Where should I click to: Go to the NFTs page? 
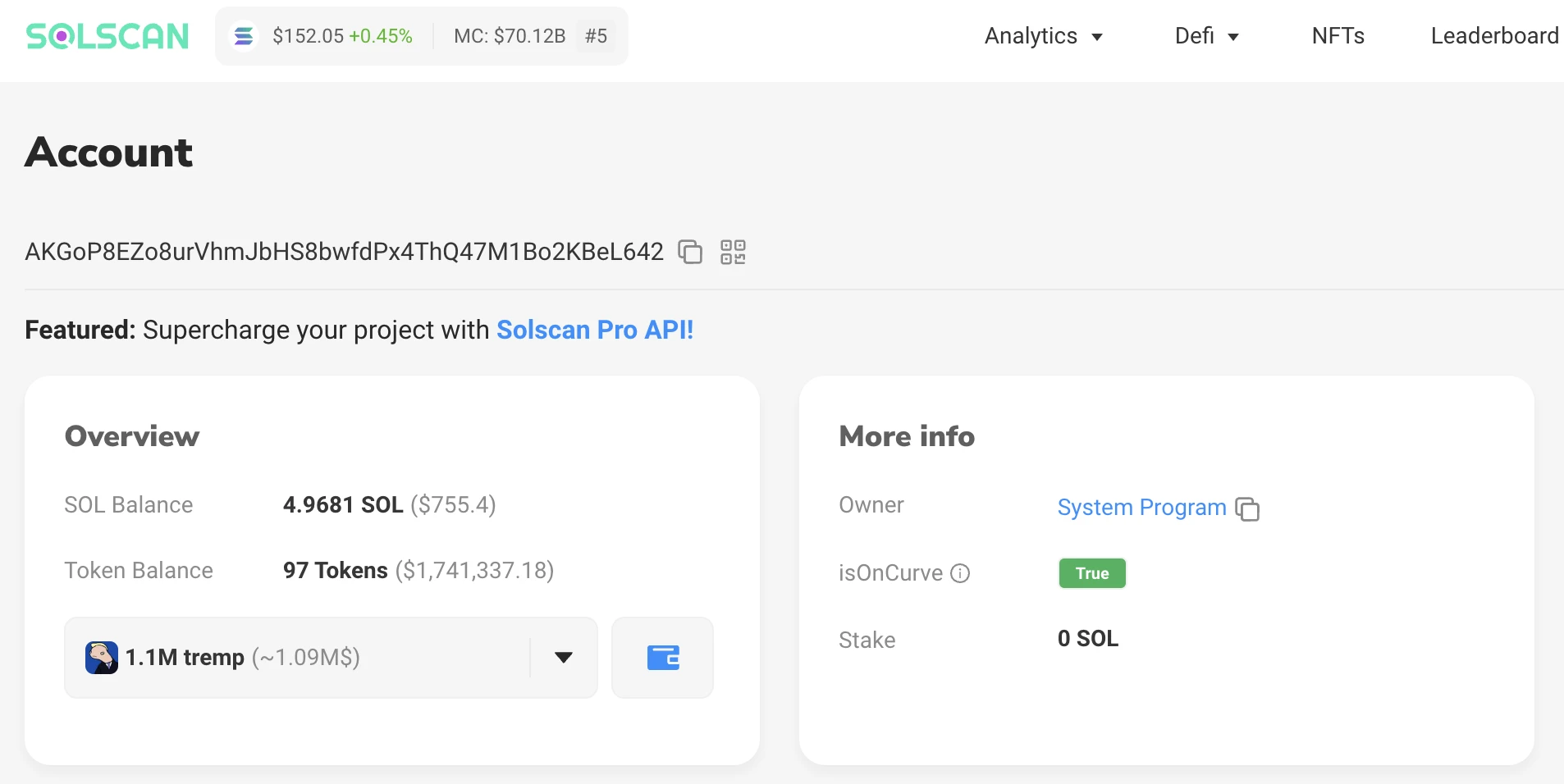(x=1338, y=36)
